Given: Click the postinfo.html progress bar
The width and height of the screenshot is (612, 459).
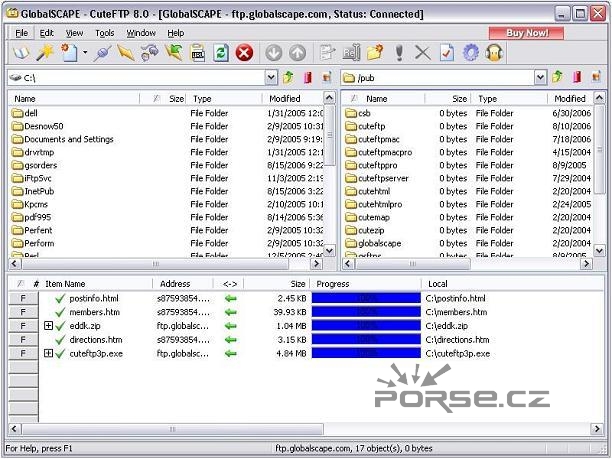Looking at the screenshot, I should click(x=366, y=298).
